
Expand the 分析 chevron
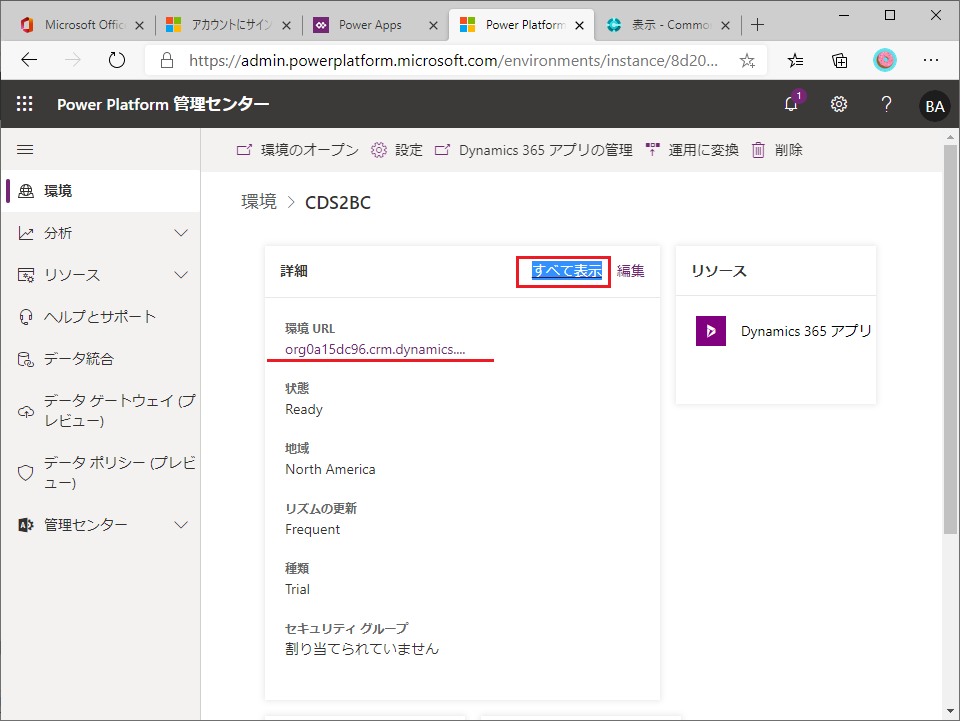click(x=181, y=233)
